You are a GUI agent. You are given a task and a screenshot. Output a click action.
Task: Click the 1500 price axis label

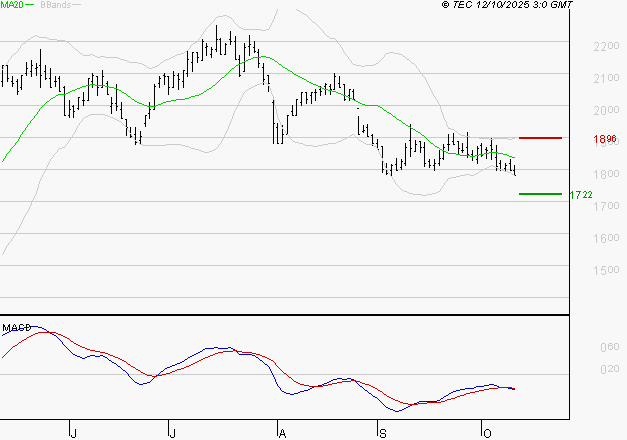(x=606, y=270)
